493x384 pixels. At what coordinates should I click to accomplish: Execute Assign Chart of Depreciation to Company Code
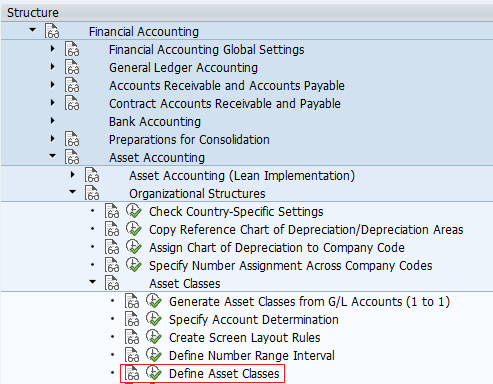pyautogui.click(x=134, y=247)
